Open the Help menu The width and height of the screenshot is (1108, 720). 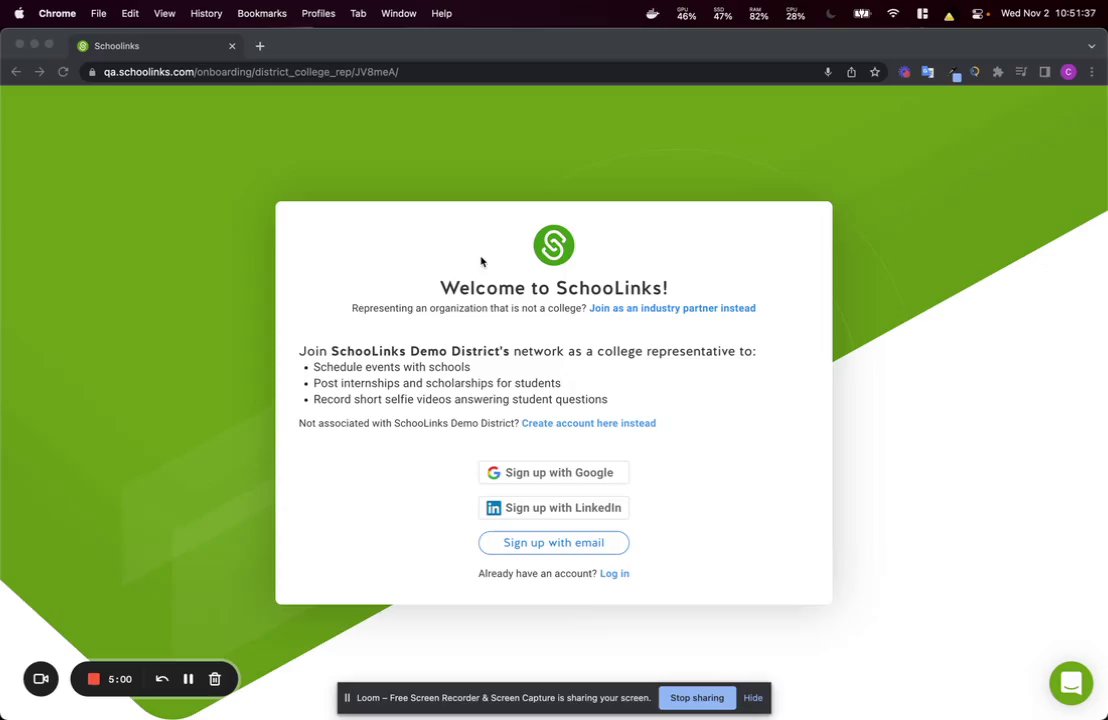point(442,13)
